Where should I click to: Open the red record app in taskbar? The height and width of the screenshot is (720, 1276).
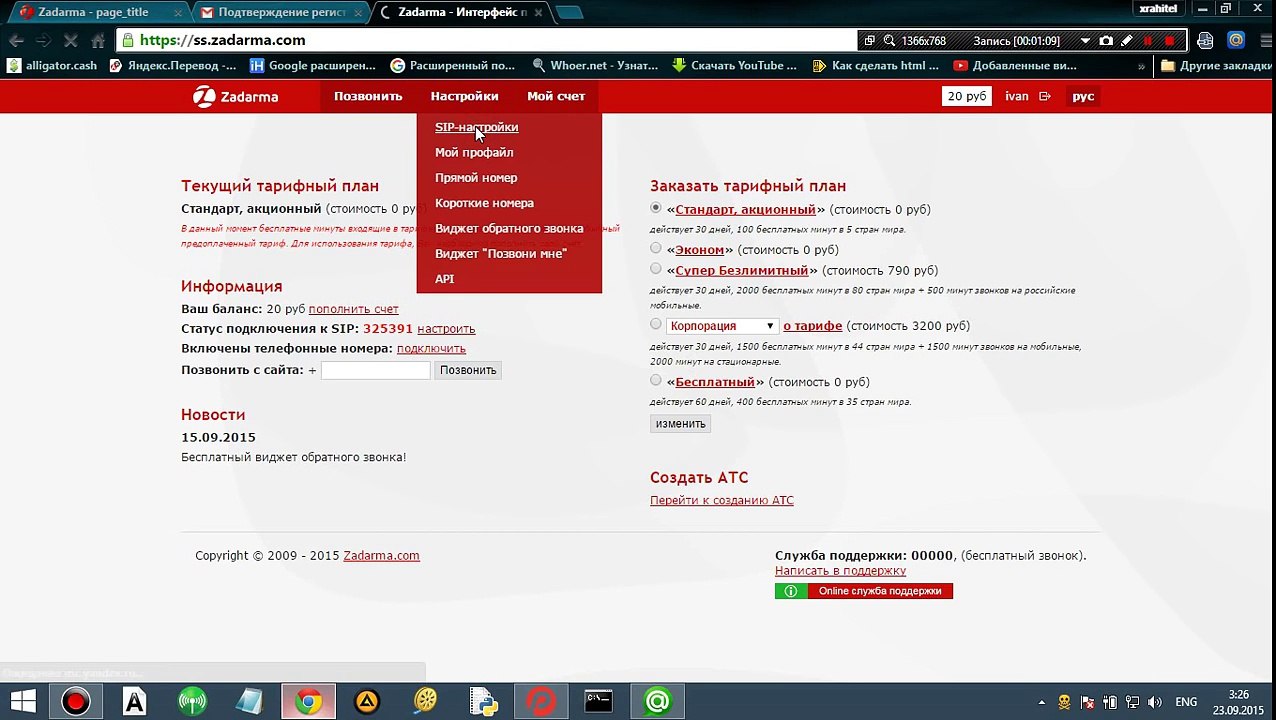75,702
